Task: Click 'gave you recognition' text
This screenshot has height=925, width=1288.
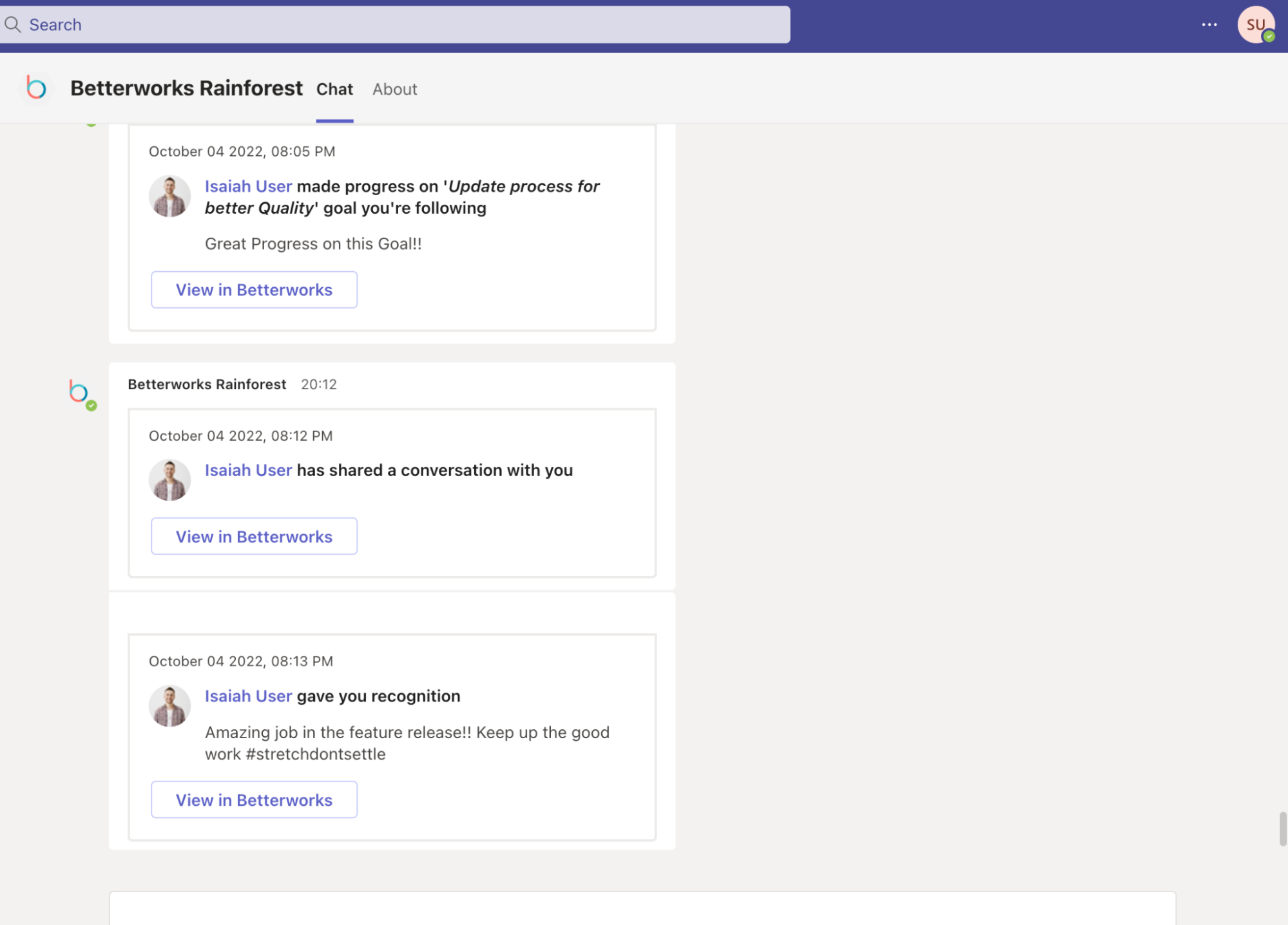Action: click(x=379, y=696)
